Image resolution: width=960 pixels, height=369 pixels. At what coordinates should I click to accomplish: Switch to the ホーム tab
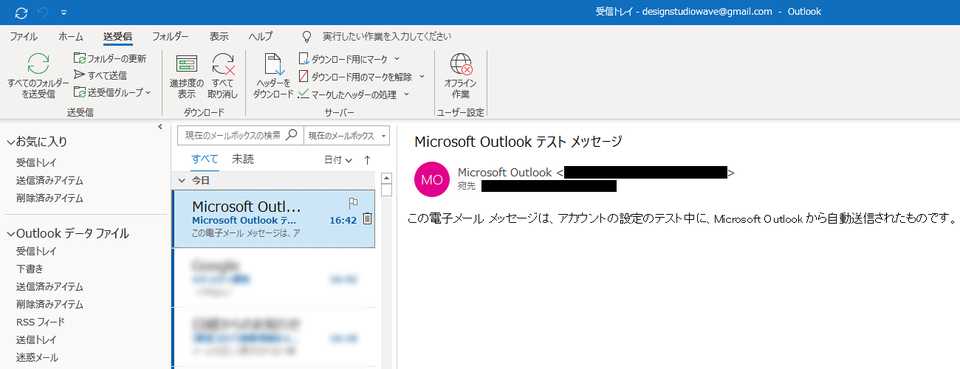click(70, 37)
